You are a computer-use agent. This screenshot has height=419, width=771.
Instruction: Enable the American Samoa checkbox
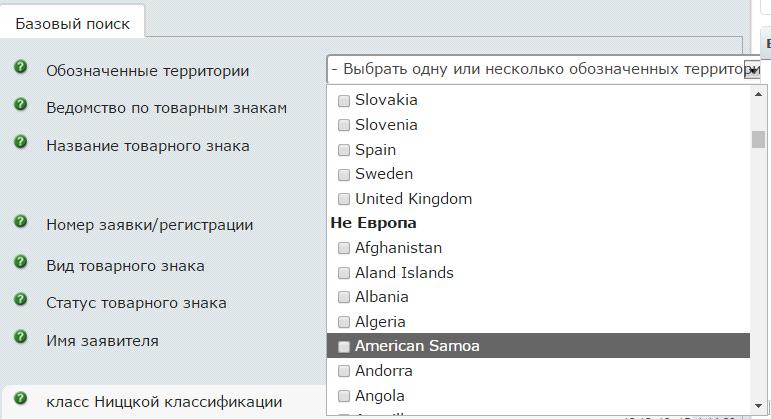pyautogui.click(x=344, y=347)
